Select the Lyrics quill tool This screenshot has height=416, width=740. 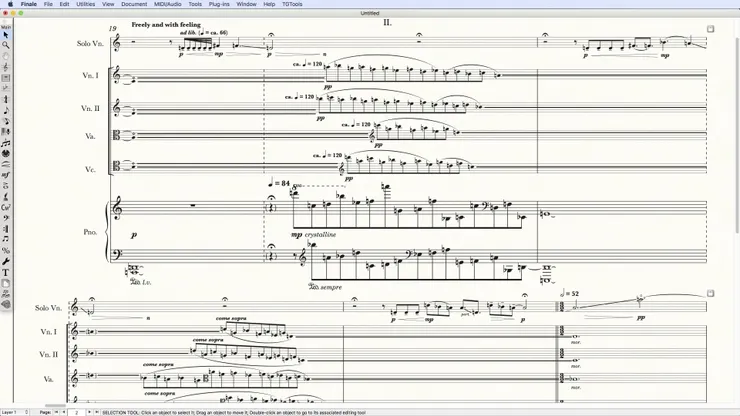[x=6, y=196]
